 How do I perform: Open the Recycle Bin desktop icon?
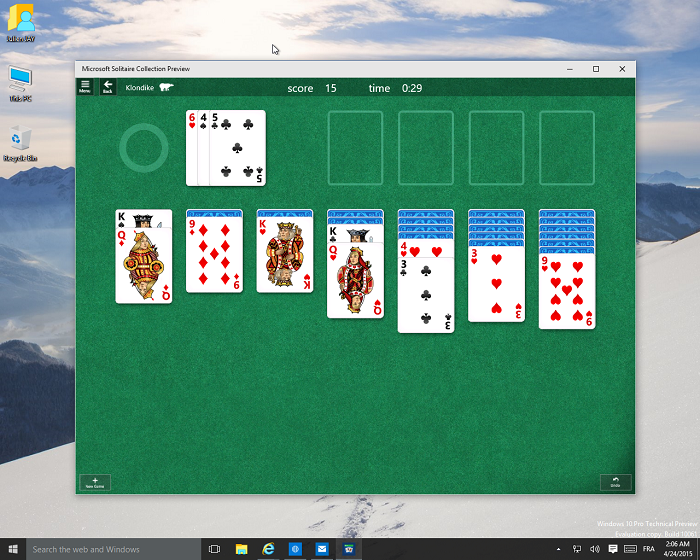tap(20, 144)
